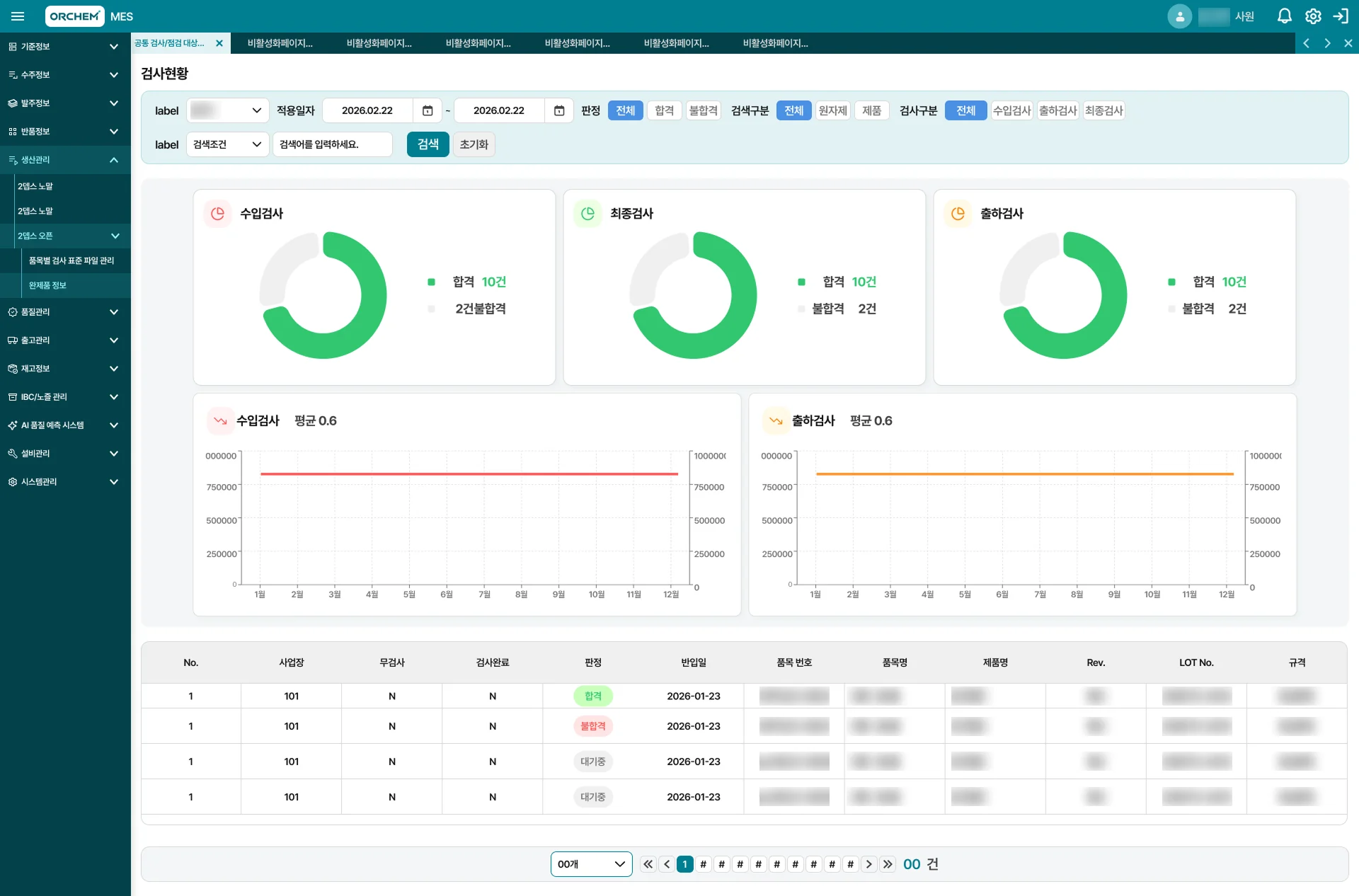This screenshot has height=896, width=1359.
Task: Open the hamburger menu icon
Action: click(18, 16)
